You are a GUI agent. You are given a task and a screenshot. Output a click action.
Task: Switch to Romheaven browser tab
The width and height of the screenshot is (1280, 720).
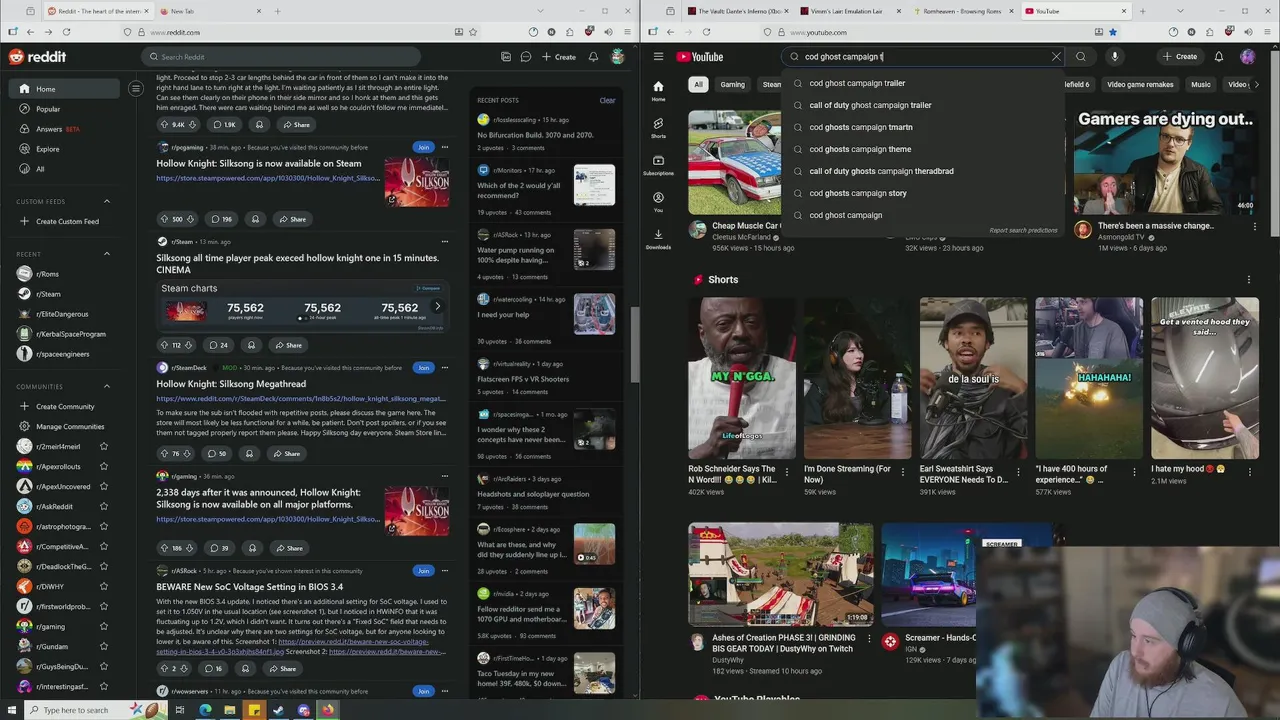[962, 11]
